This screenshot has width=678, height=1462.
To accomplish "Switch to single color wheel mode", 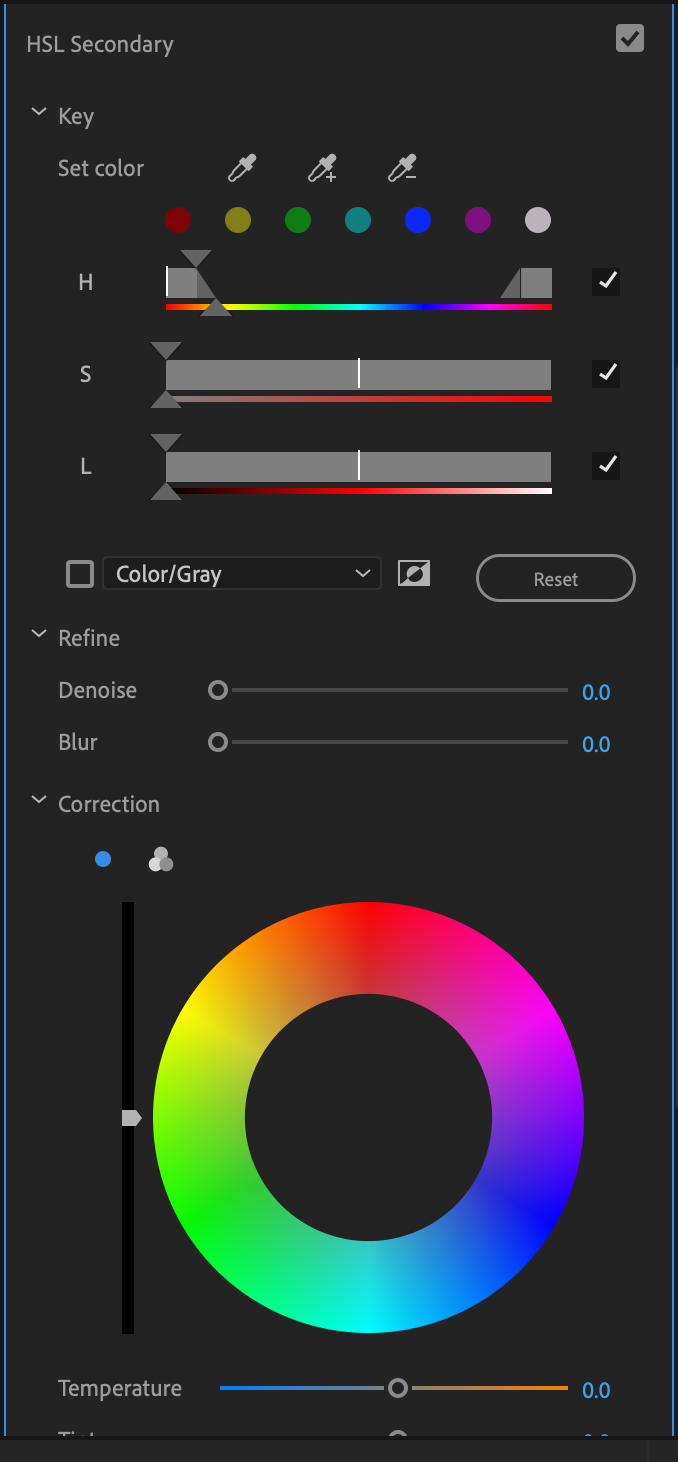I will (103, 859).
